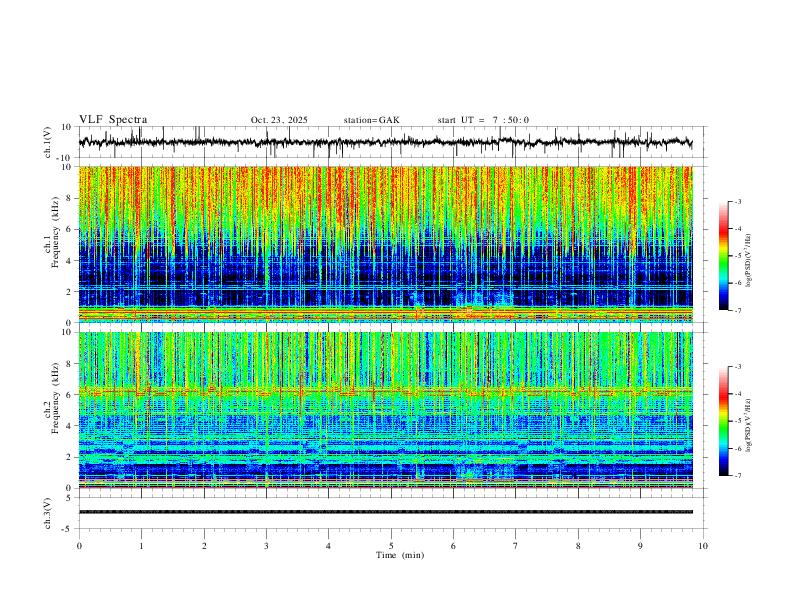Click the lower colorbar 'log(PSD)' label
The image size is (792, 612).
coord(749,425)
